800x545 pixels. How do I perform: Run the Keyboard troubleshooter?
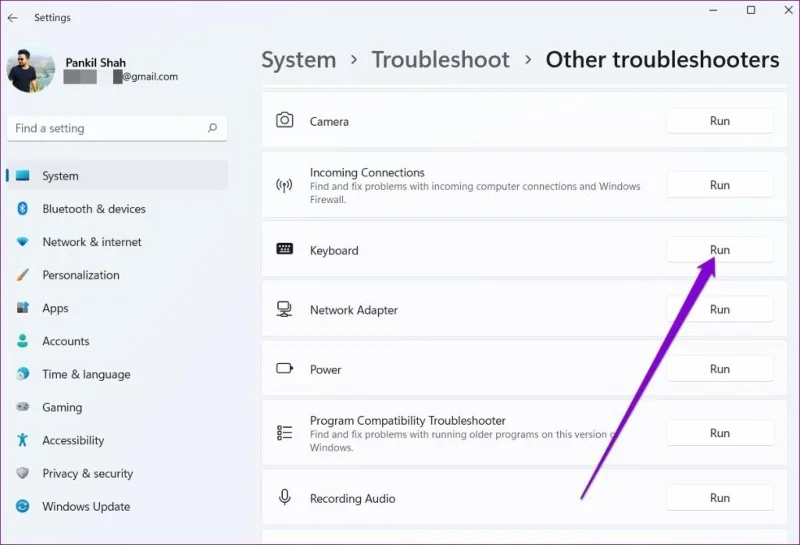(719, 250)
